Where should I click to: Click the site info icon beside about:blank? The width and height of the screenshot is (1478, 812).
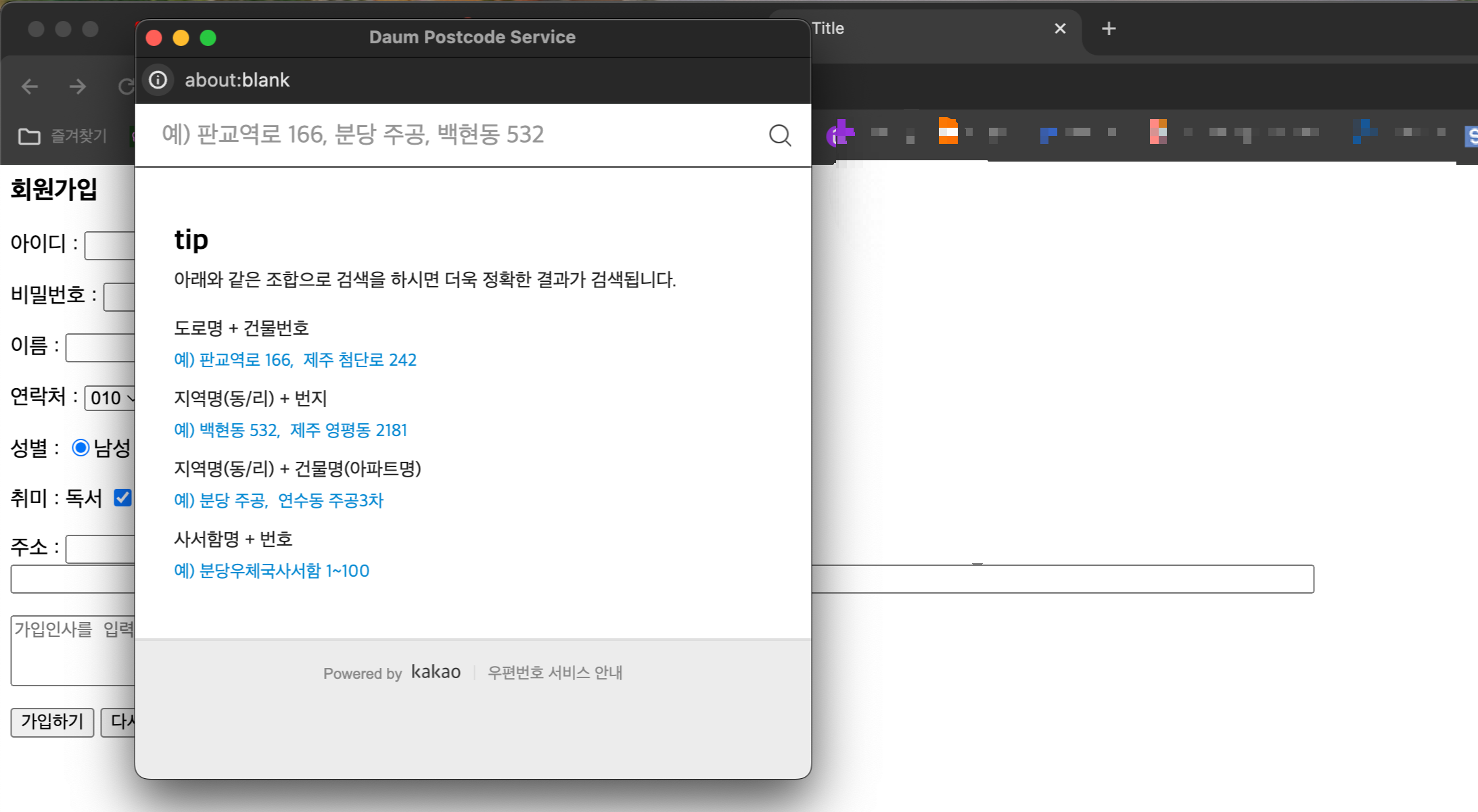[158, 80]
